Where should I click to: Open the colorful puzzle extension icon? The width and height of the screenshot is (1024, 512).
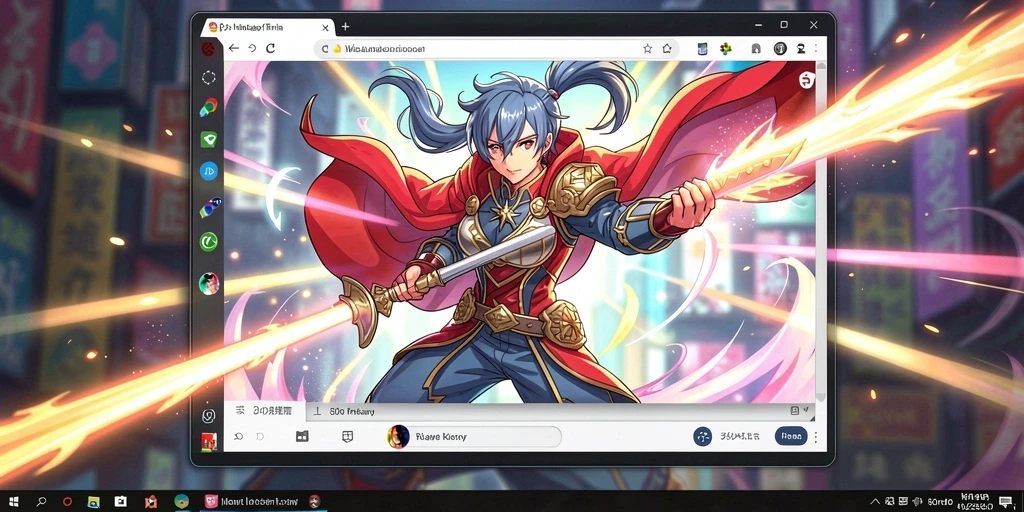[x=725, y=48]
